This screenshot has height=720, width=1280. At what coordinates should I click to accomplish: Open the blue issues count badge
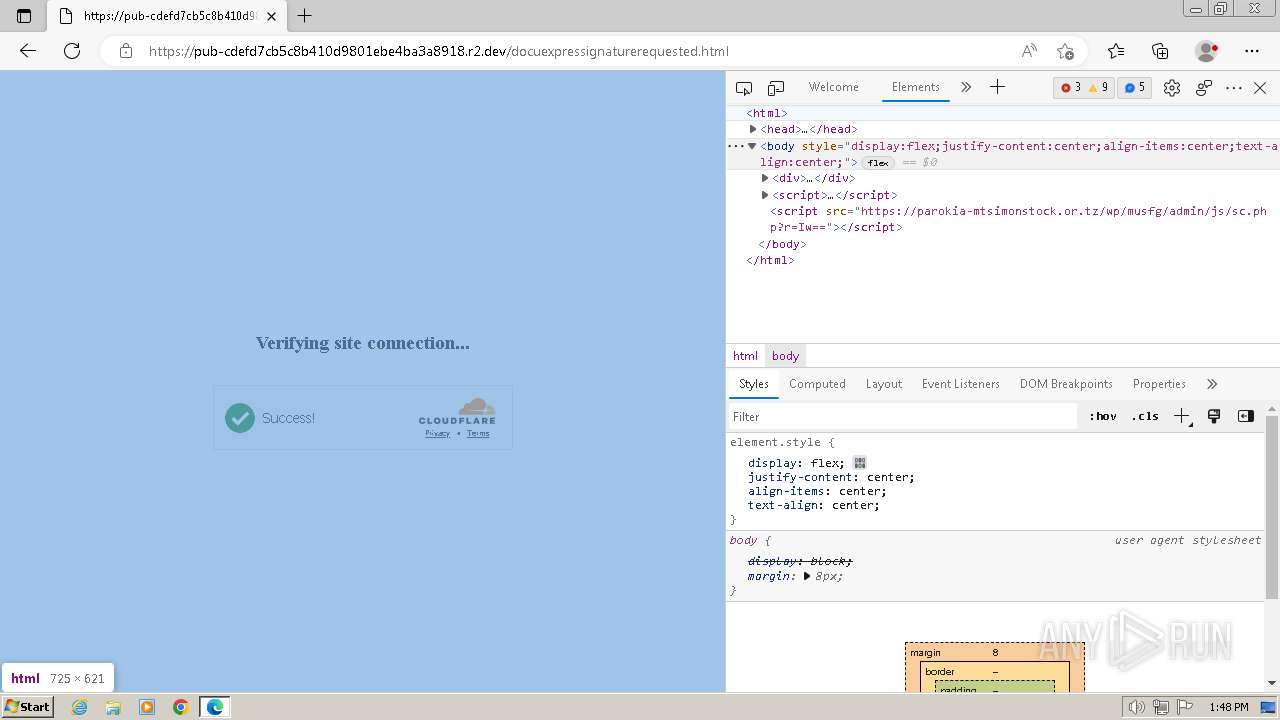(1135, 88)
